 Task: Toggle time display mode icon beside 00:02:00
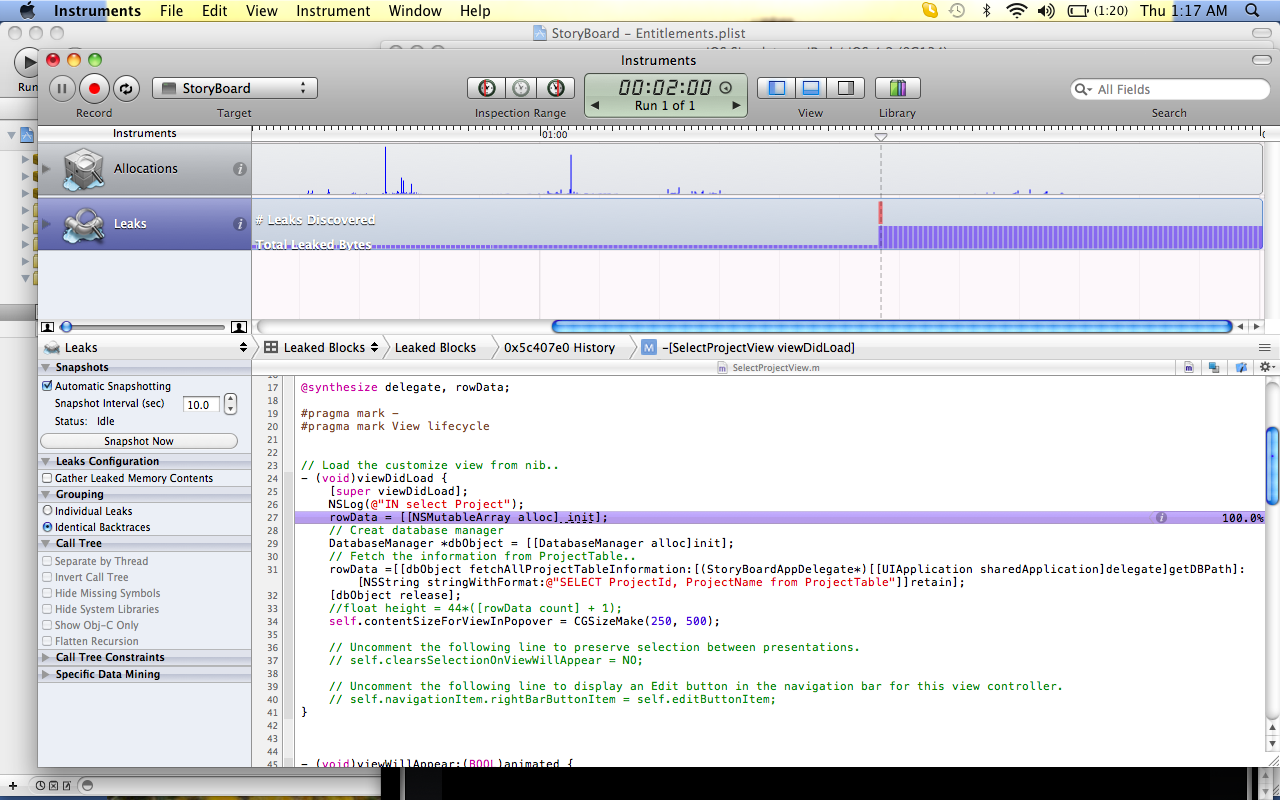tap(726, 87)
